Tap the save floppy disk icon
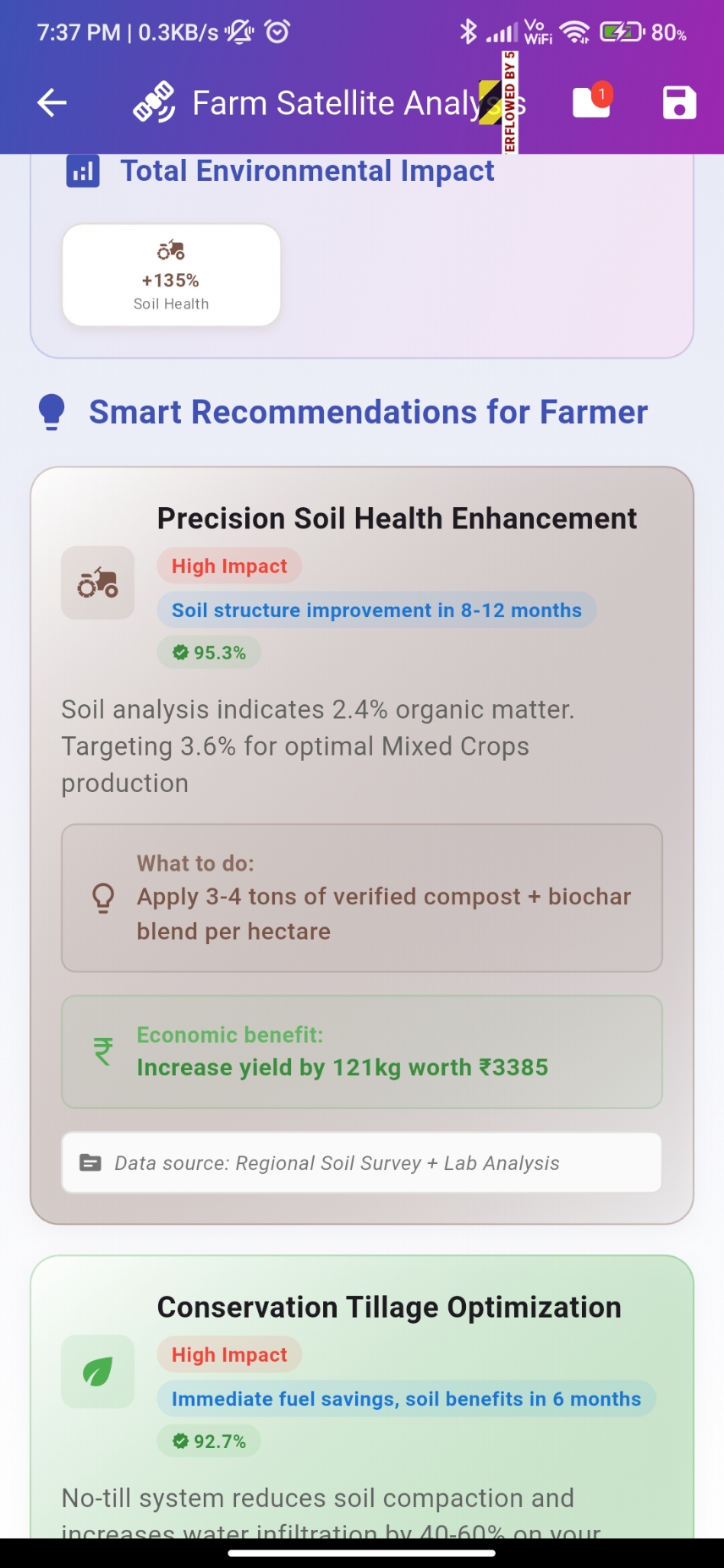This screenshot has width=724, height=1568. [x=679, y=103]
